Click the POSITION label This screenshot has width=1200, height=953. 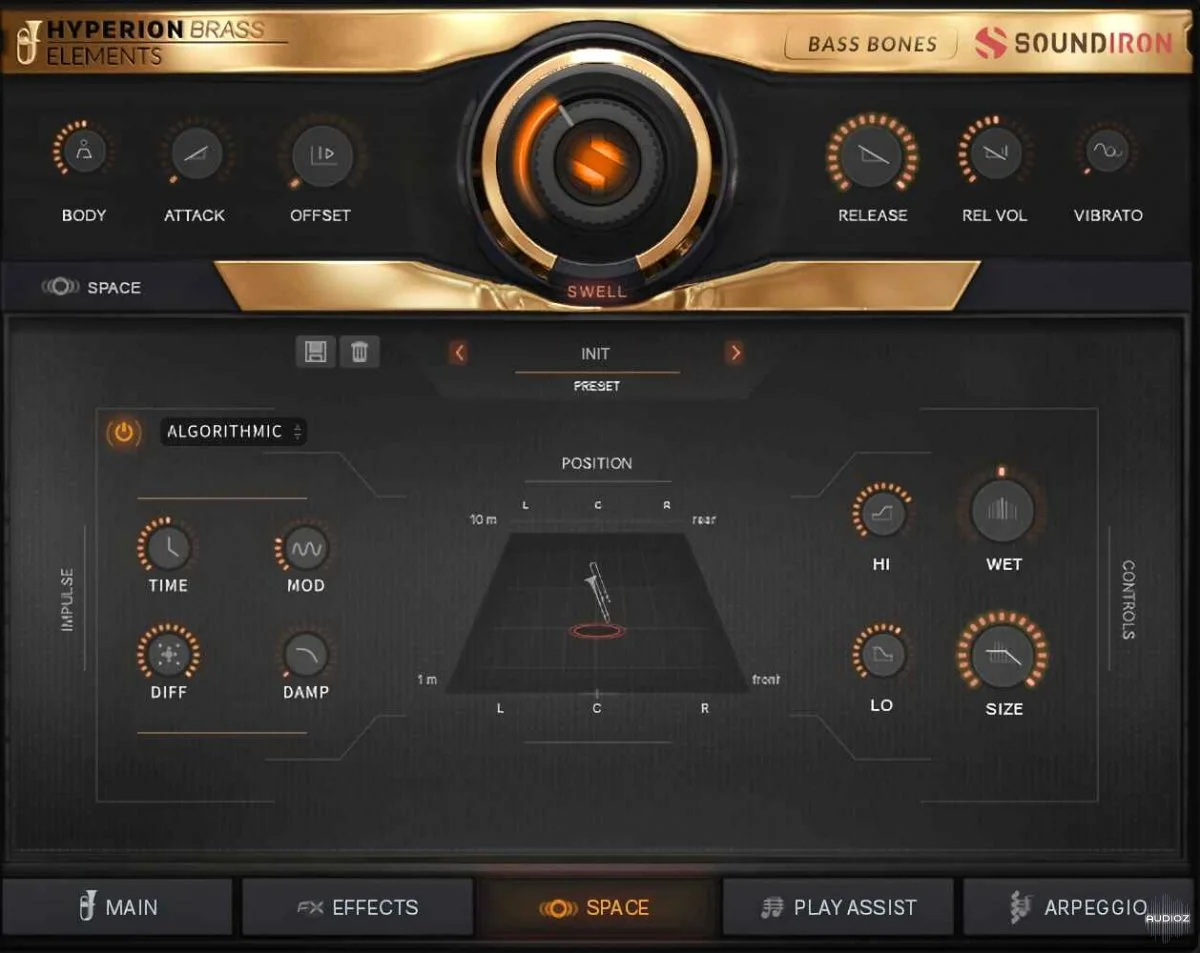pos(597,463)
